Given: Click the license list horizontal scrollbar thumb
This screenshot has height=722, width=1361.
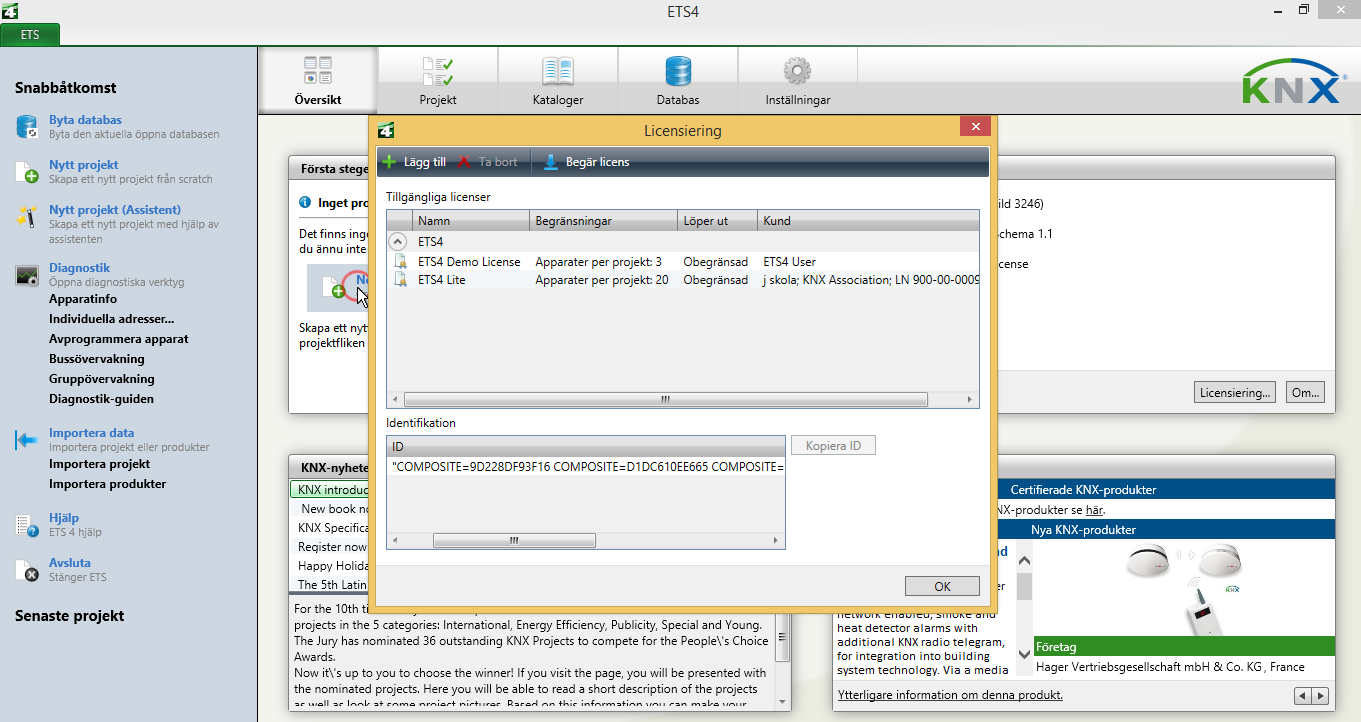Looking at the screenshot, I should pyautogui.click(x=665, y=400).
